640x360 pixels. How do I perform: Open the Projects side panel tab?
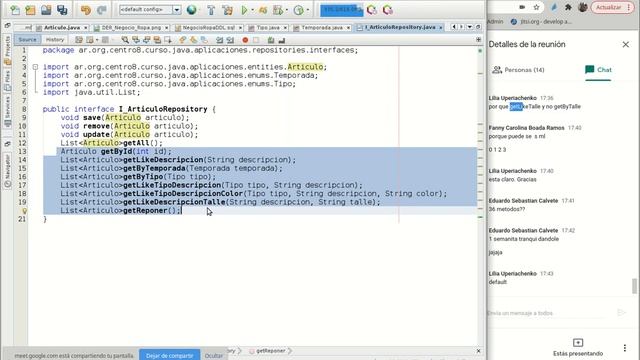7,50
